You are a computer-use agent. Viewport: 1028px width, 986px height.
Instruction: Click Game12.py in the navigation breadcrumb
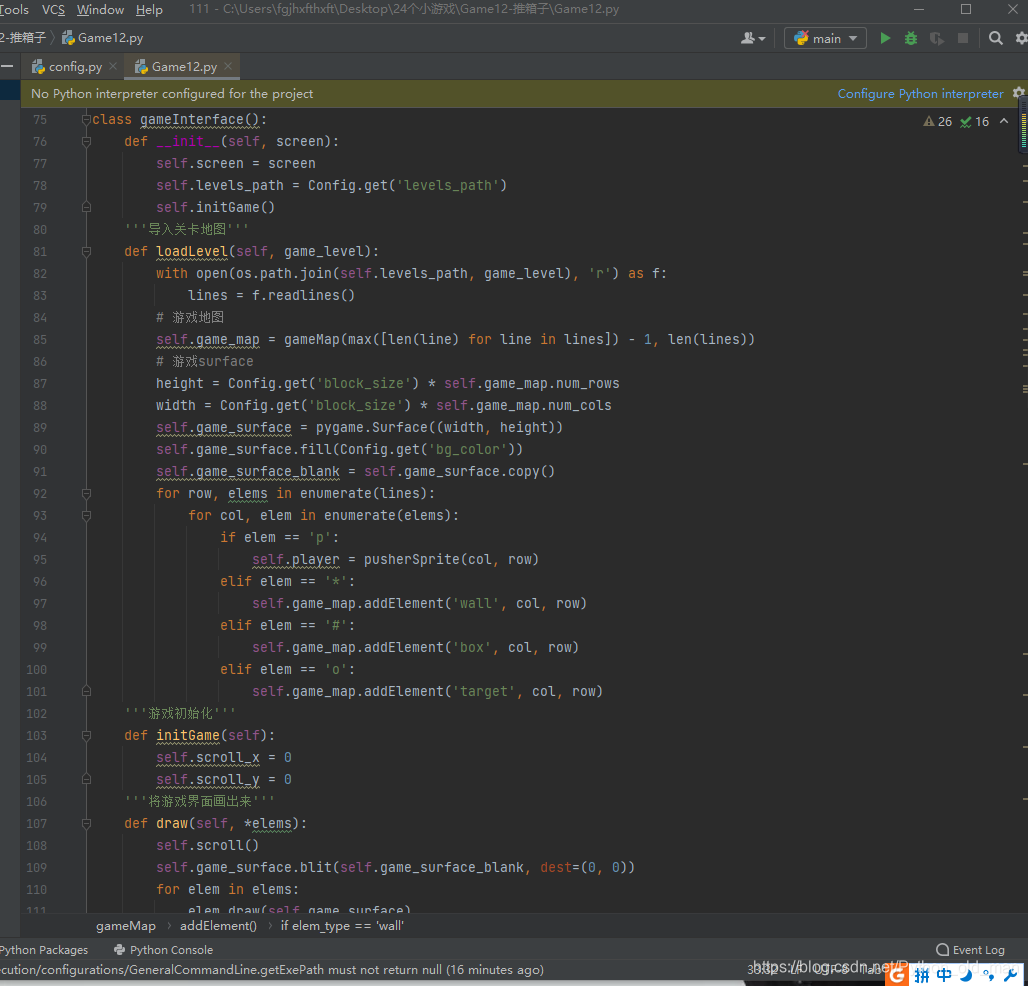pyautogui.click(x=102, y=38)
